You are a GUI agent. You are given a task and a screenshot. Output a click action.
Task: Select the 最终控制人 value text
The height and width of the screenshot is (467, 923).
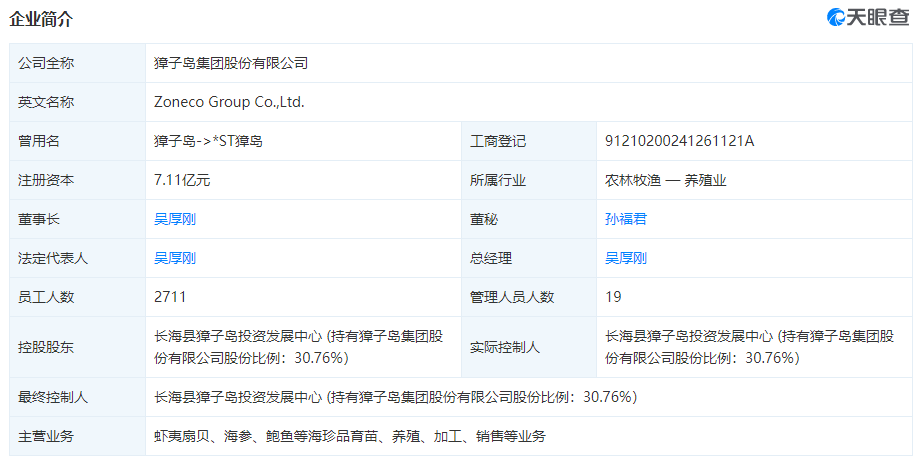coord(396,397)
